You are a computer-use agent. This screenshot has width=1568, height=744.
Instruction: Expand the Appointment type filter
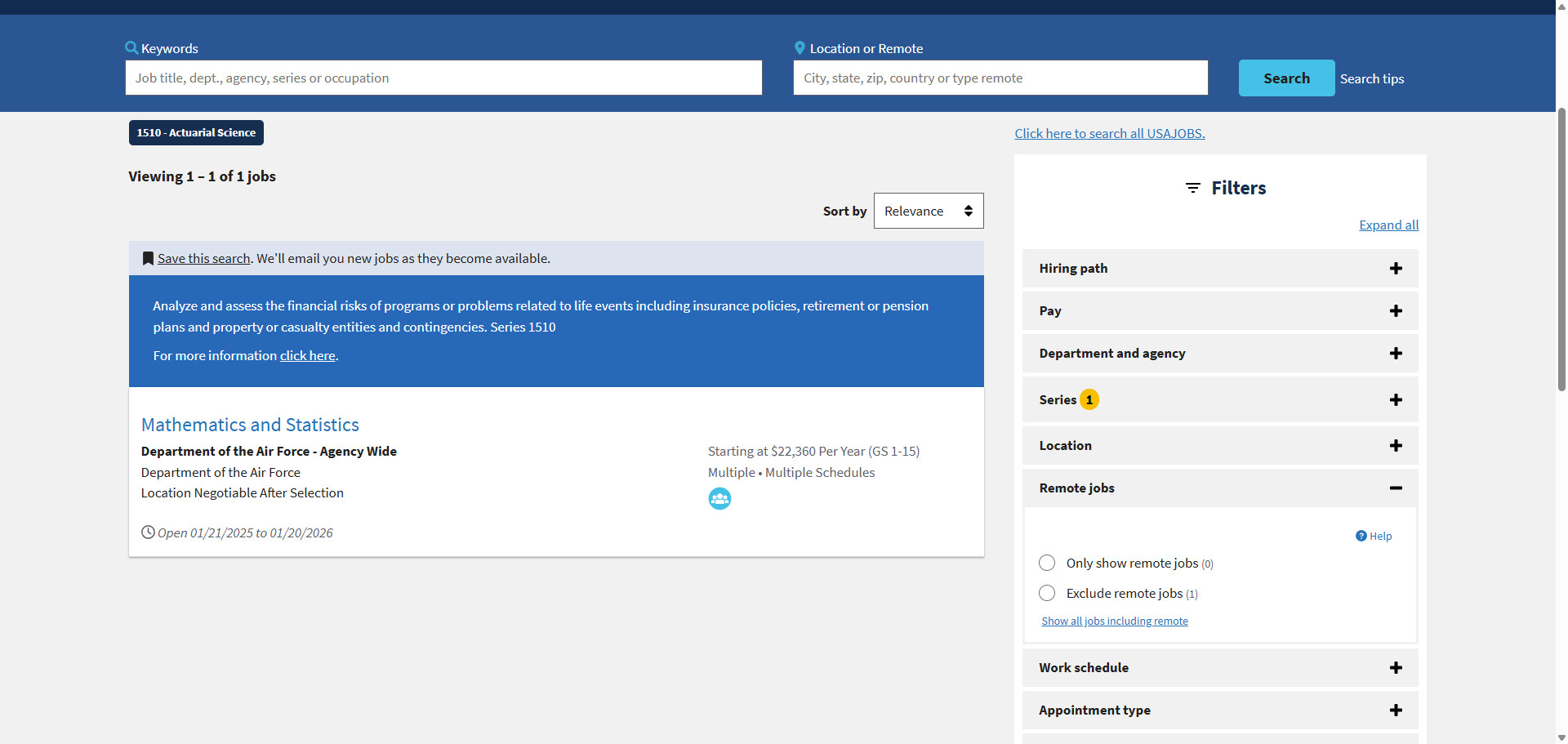click(x=1220, y=710)
